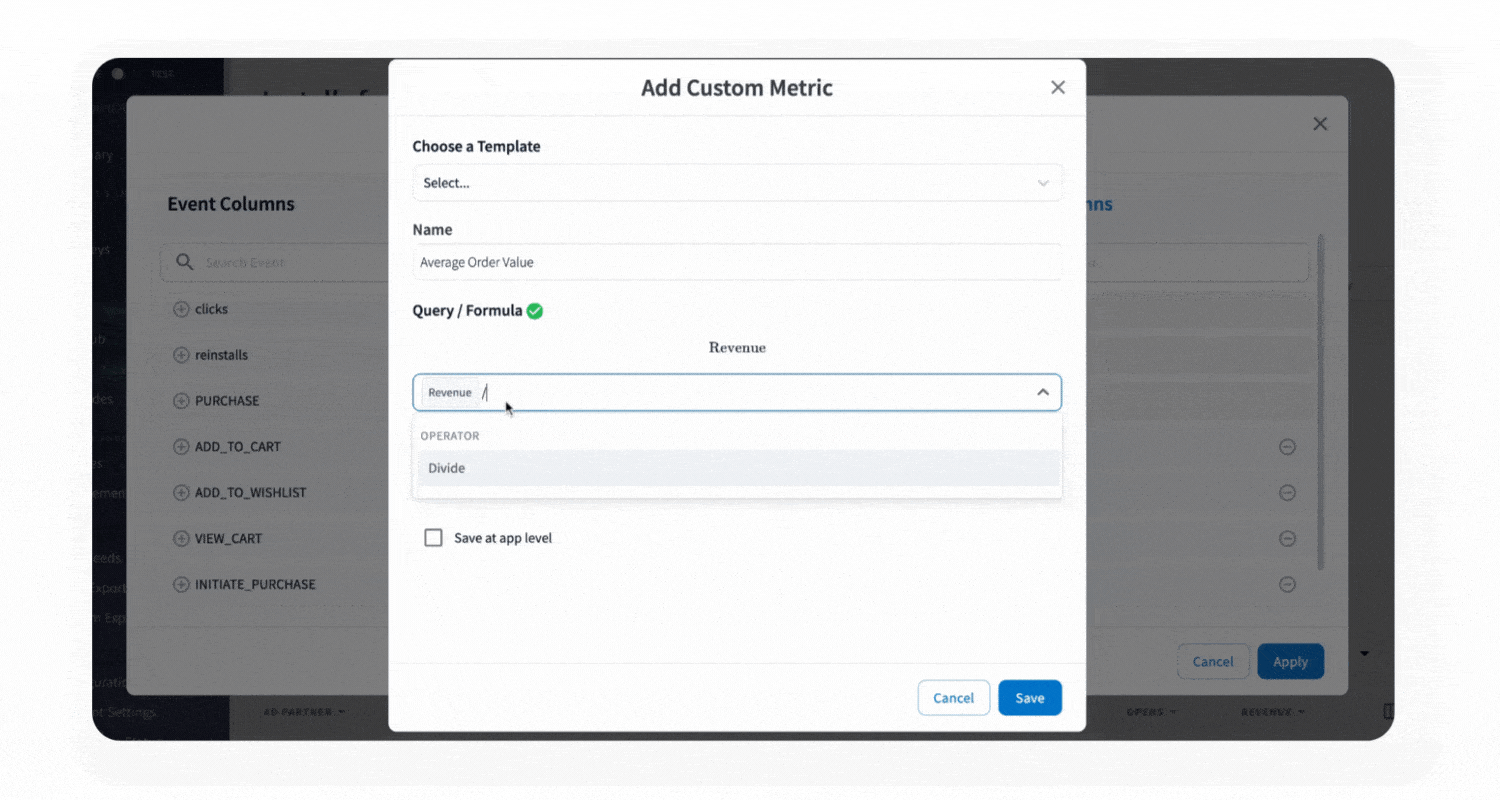Screen dimensions: 1500x800
Task: Open the Choose a Template dropdown
Action: (x=736, y=183)
